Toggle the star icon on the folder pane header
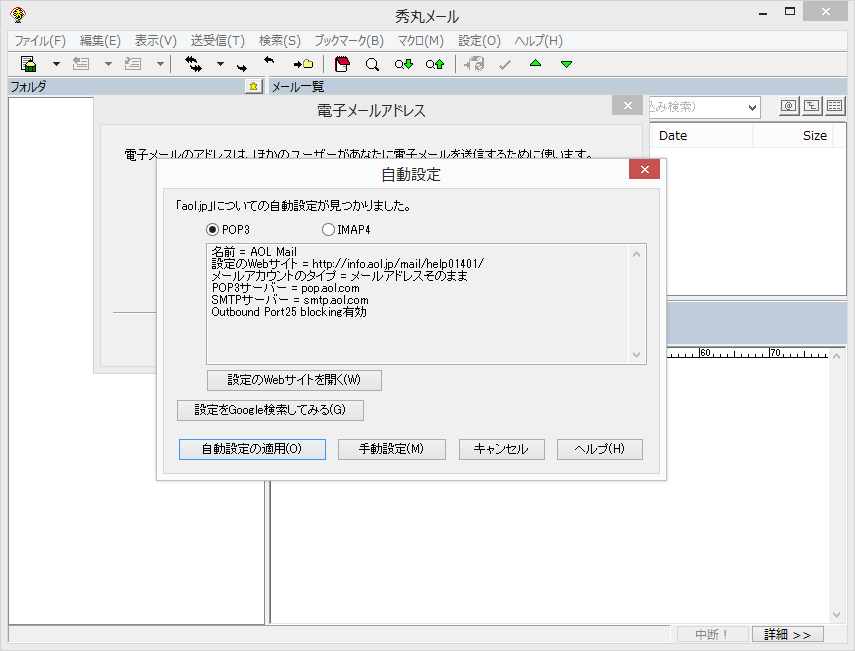Screen dimensions: 855x651 [253, 87]
